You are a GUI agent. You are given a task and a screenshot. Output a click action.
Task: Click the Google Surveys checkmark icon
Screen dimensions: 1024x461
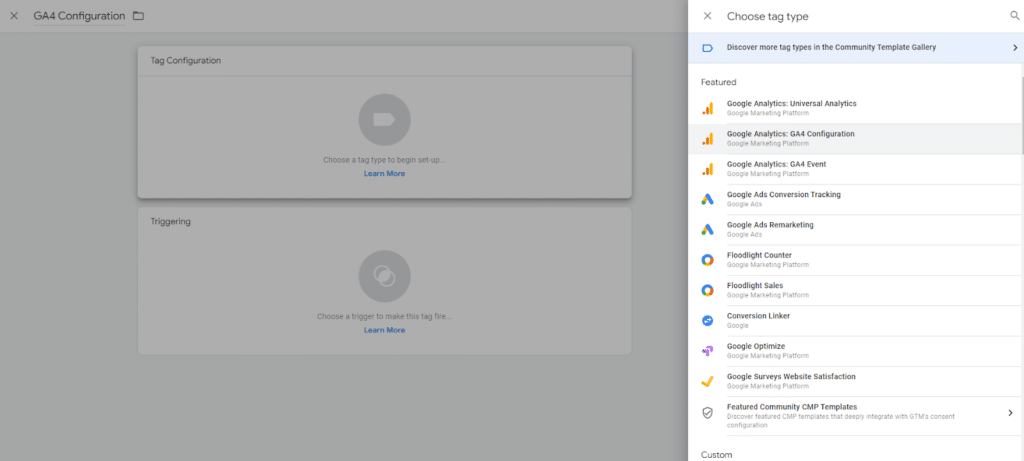tap(707, 381)
